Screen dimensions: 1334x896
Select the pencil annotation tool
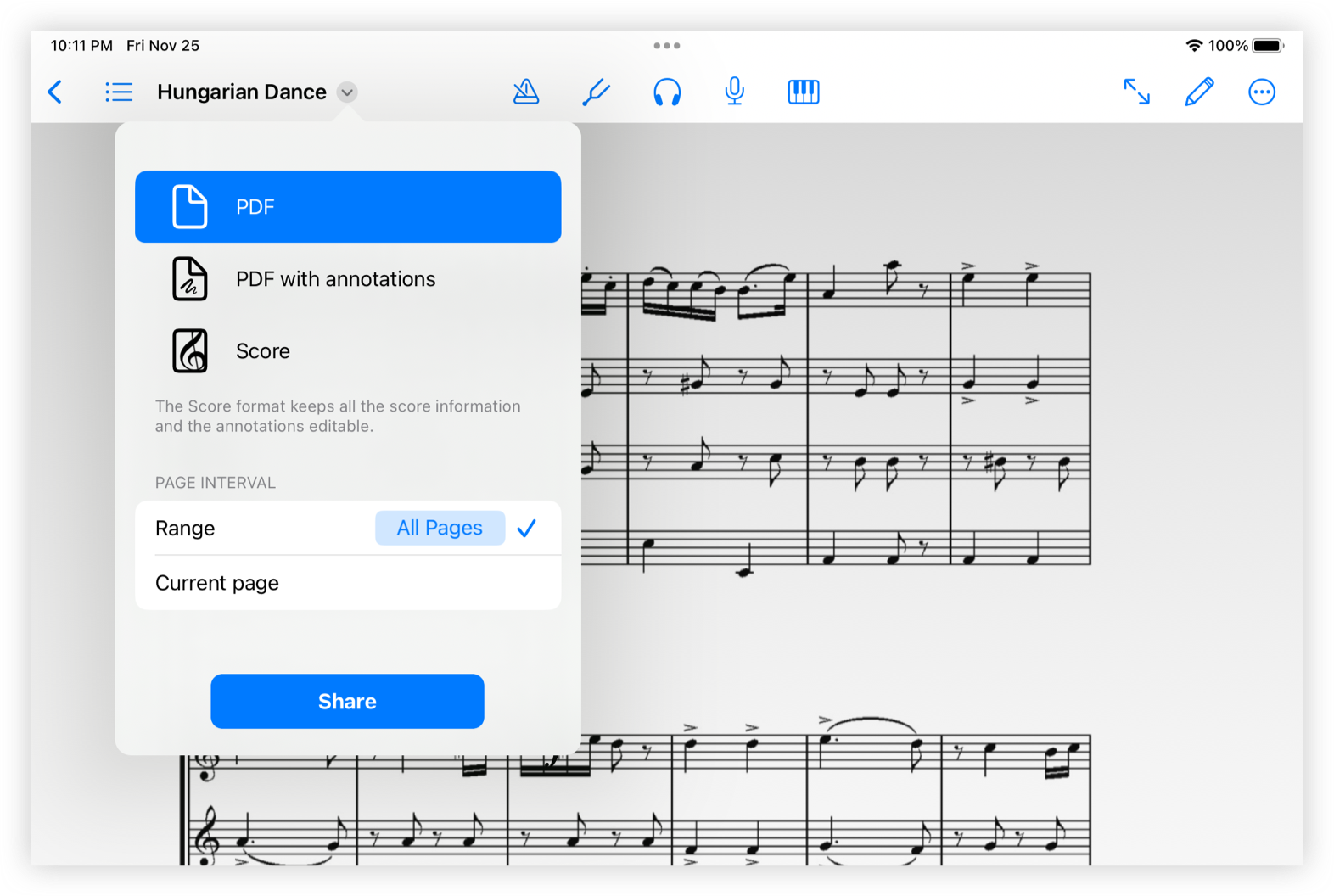1199,92
